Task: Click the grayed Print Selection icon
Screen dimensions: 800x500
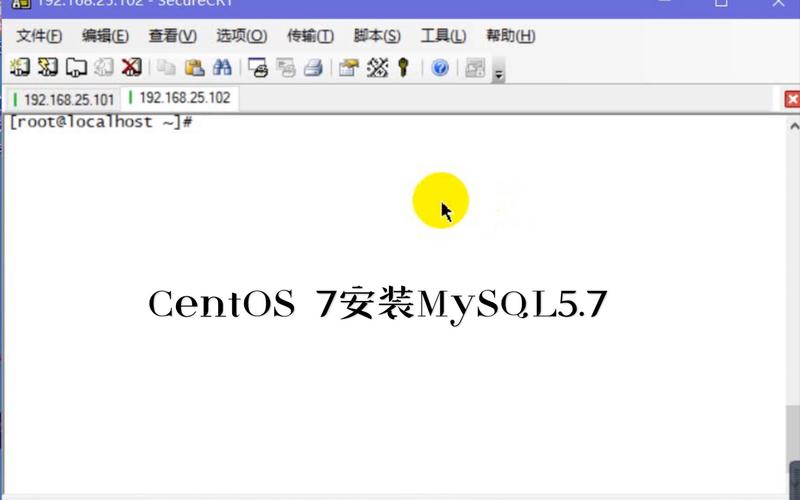Action: pos(286,67)
